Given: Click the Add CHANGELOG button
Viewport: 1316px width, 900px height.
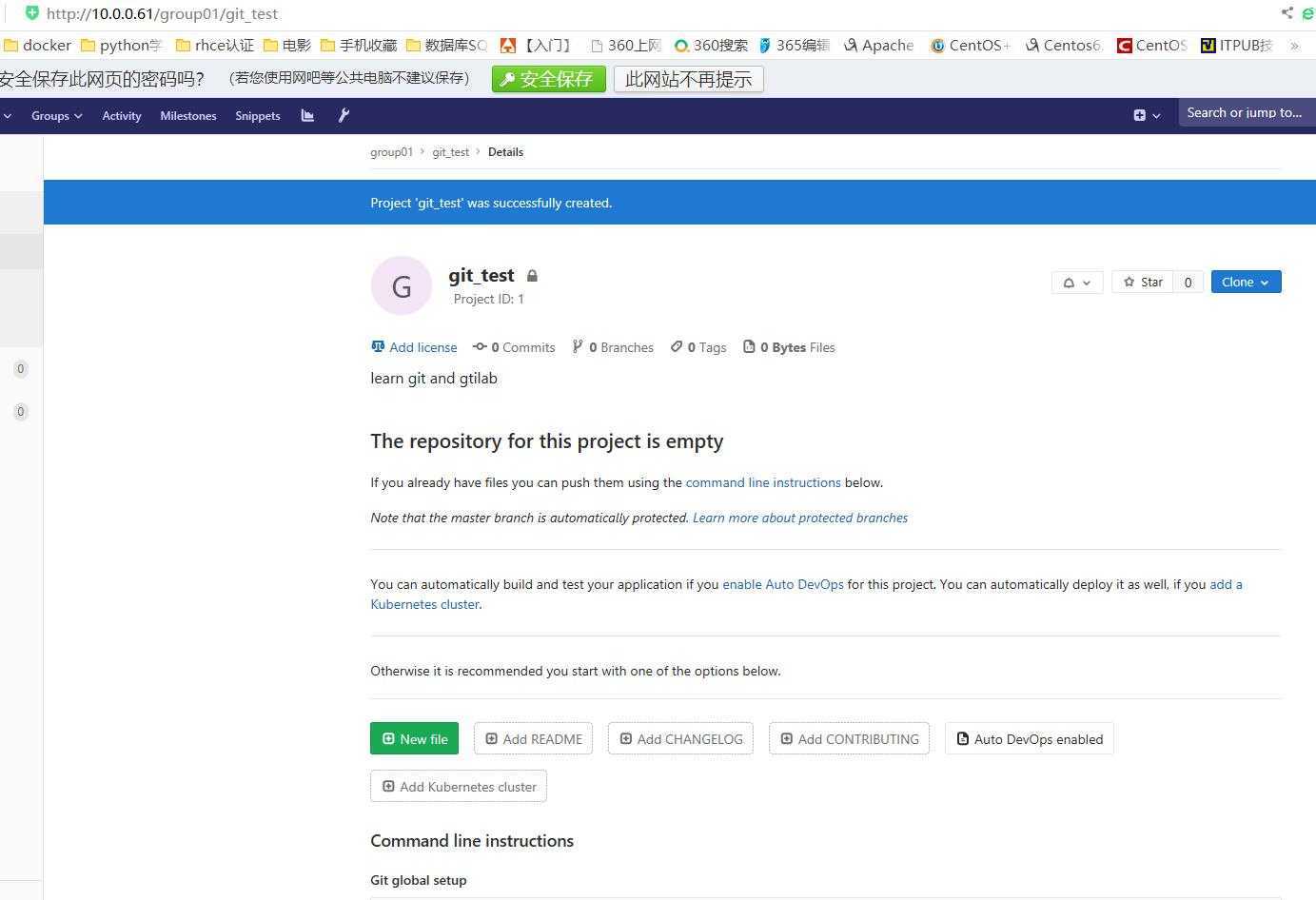Looking at the screenshot, I should [680, 738].
